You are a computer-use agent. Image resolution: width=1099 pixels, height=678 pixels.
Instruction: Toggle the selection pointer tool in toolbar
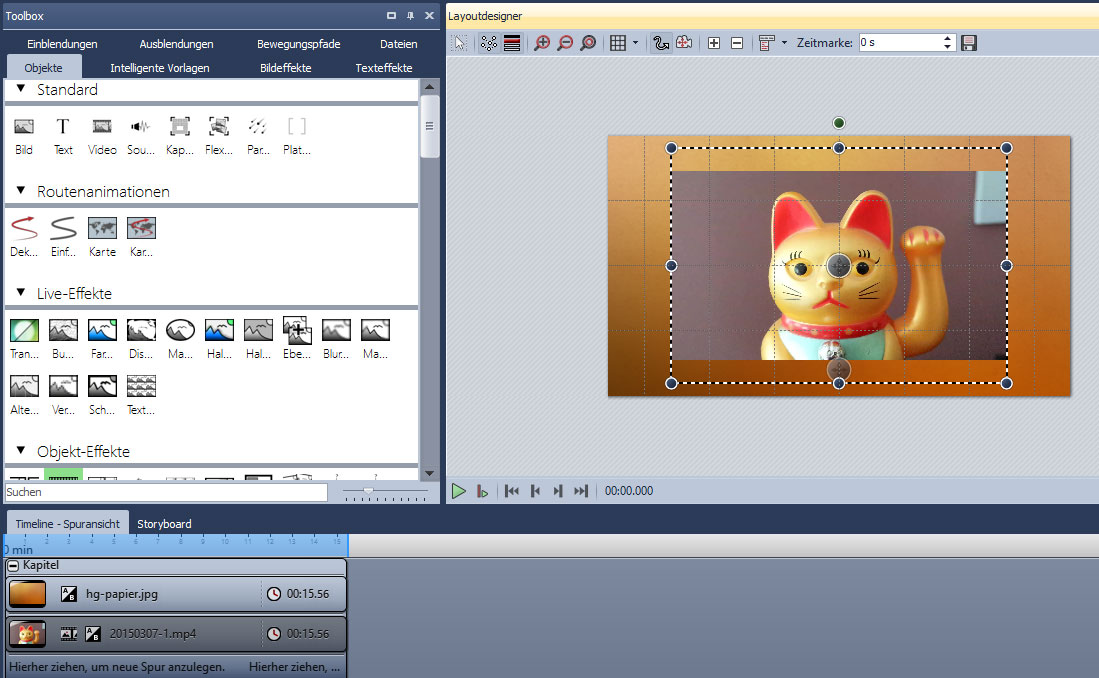pos(459,43)
